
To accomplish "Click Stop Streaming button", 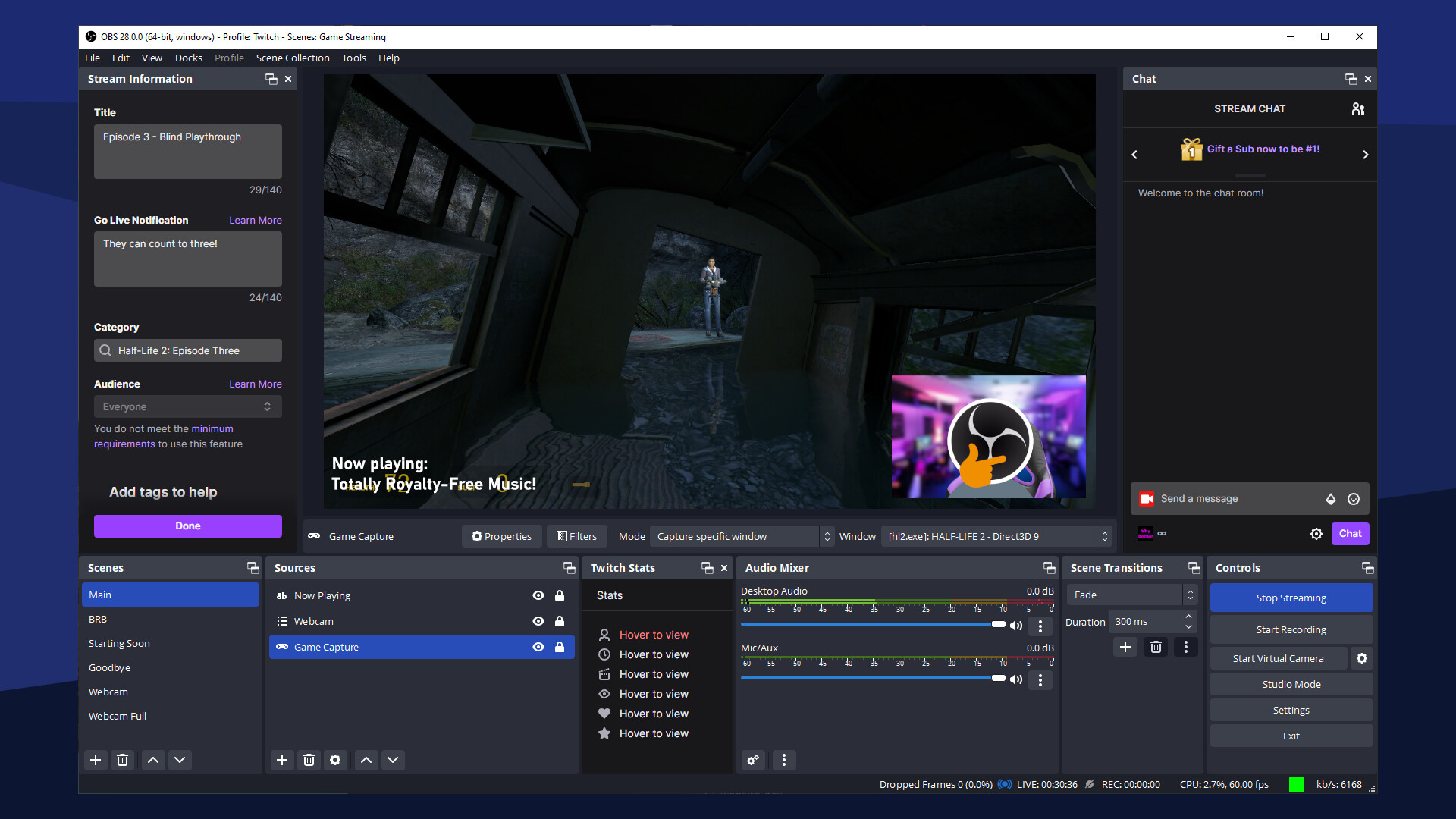I will coord(1291,597).
